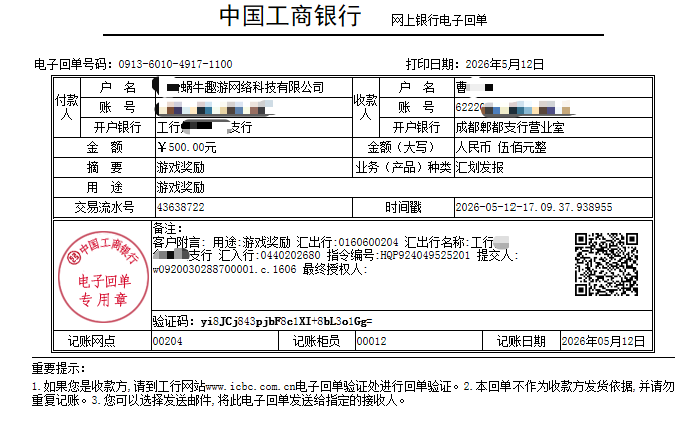Click the 网上银行电子回单 subtitle
The height and width of the screenshot is (426, 690).
(439, 20)
